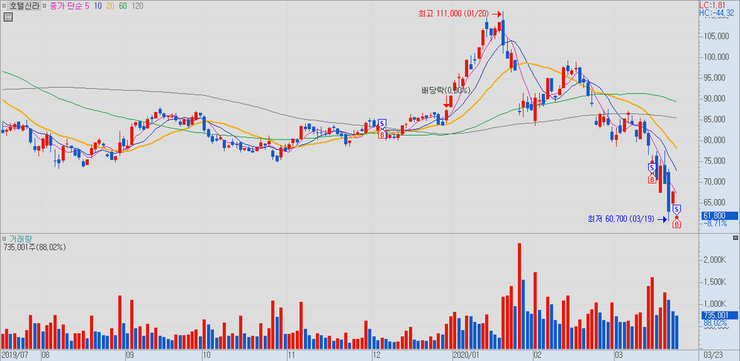Click the pink 5-day moving average label
This screenshot has height=361, width=740.
(86, 6)
